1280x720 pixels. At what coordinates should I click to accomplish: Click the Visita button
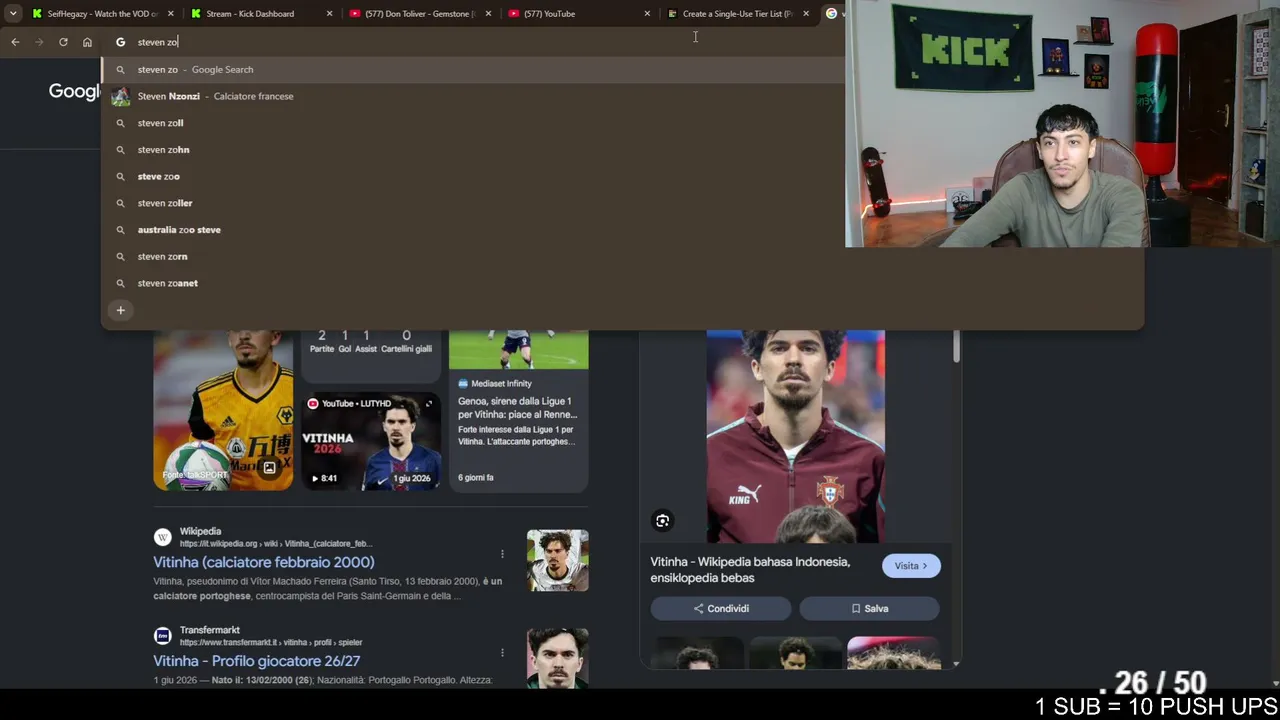pyautogui.click(x=911, y=566)
